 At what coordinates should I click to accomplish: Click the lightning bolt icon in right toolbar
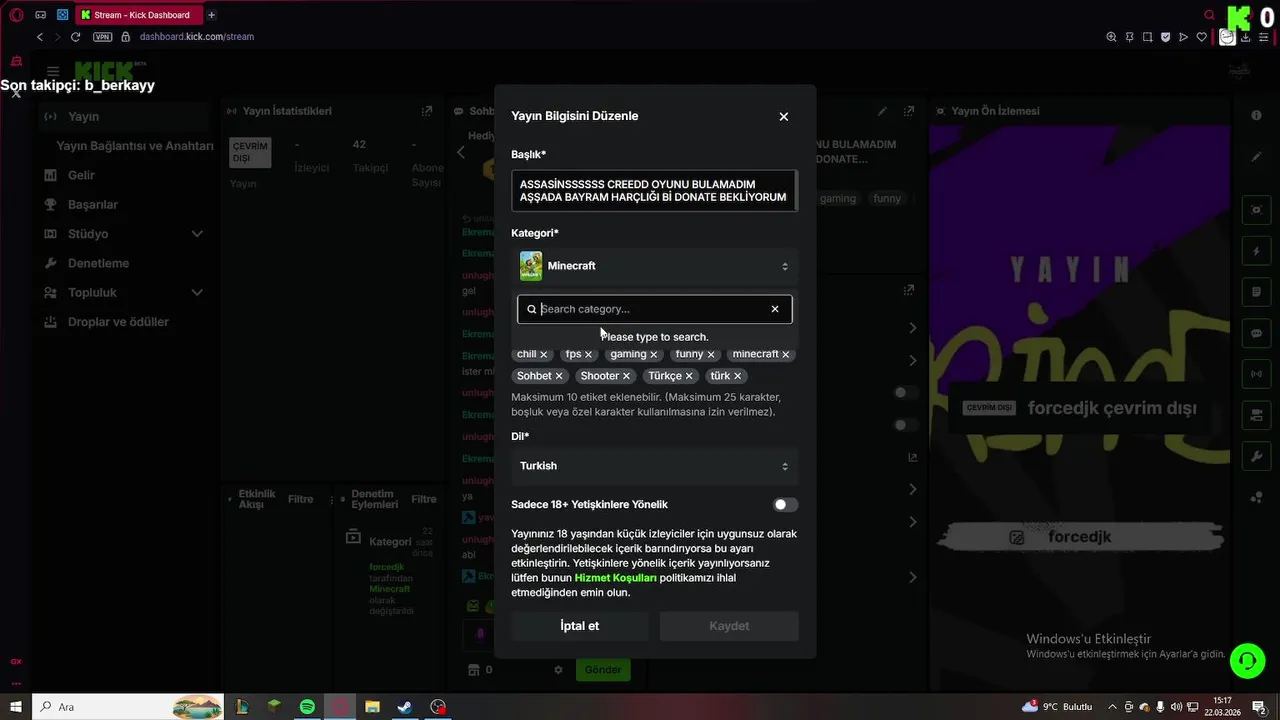coord(1257,251)
